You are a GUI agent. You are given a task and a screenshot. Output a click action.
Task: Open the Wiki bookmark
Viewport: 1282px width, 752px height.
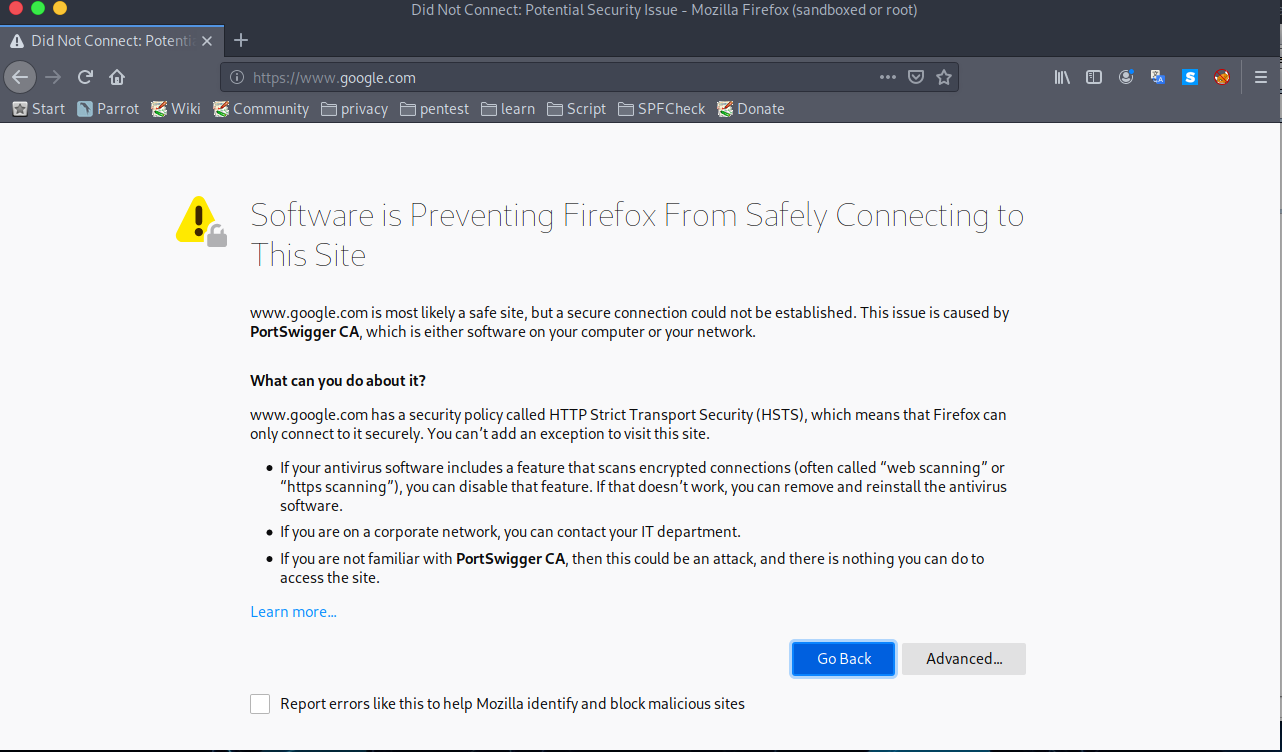click(x=176, y=109)
